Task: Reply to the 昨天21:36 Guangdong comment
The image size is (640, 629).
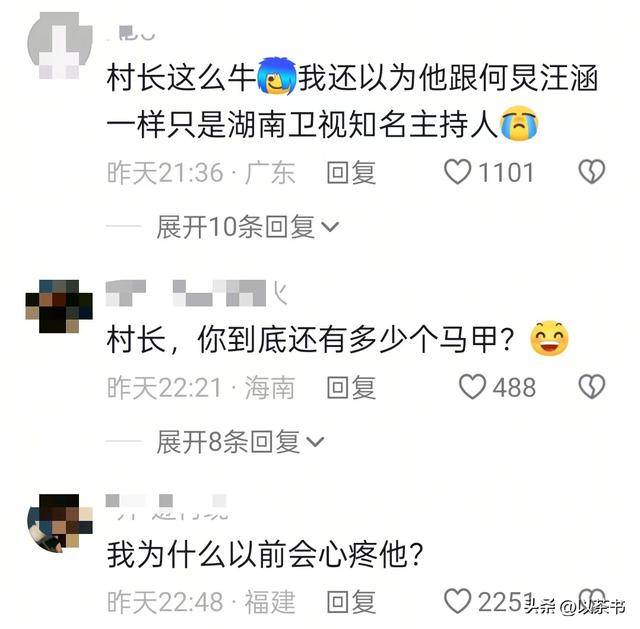Action: pyautogui.click(x=351, y=172)
